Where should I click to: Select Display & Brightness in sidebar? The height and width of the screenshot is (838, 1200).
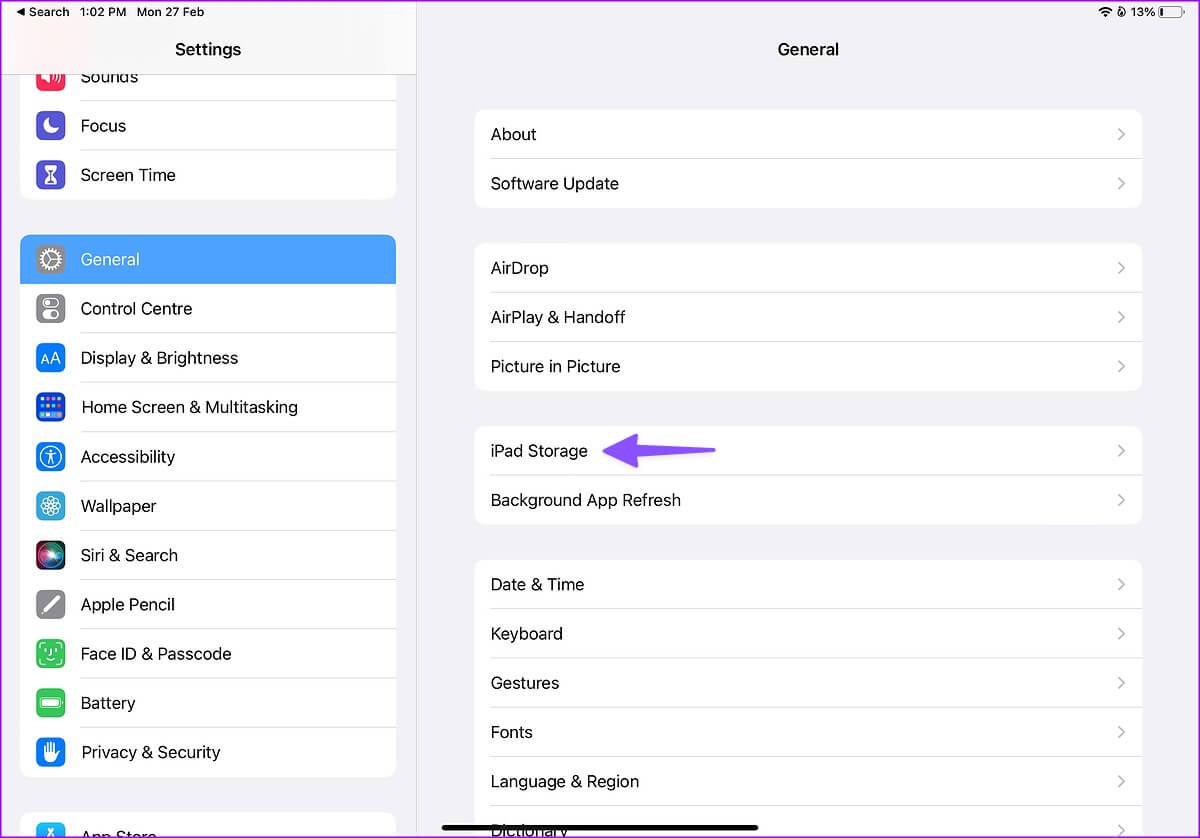[x=208, y=358]
